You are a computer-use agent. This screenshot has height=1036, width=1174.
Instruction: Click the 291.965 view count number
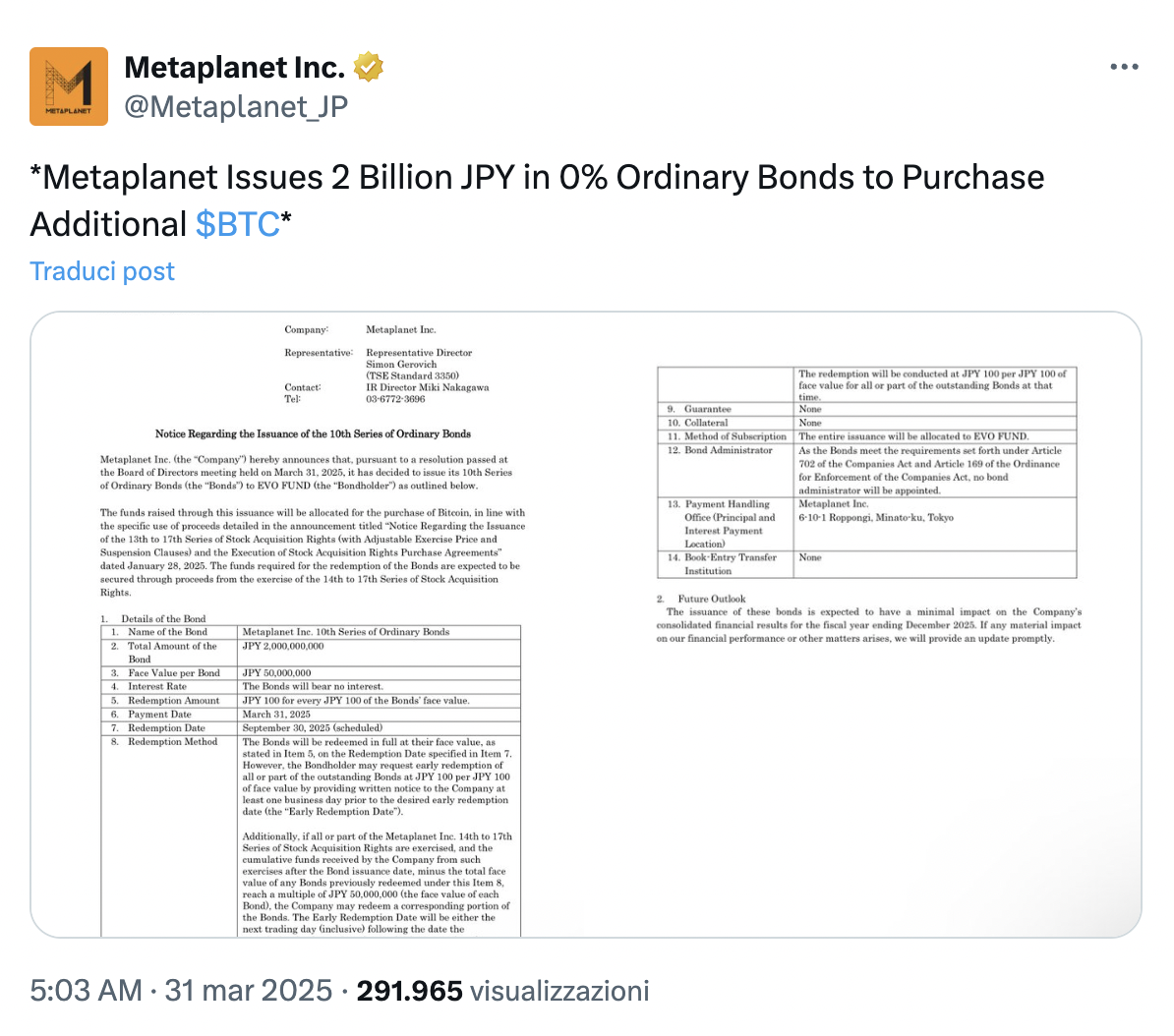coord(409,990)
